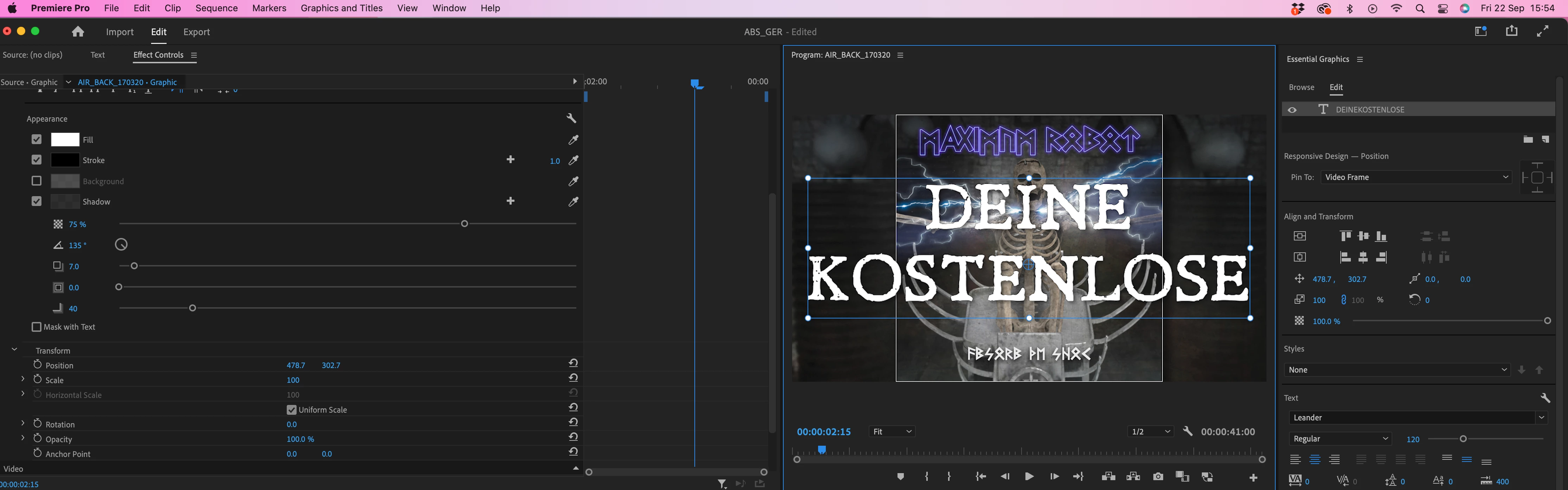Image resolution: width=1568 pixels, height=490 pixels.
Task: Open the Fit zoom level dropdown
Action: click(x=892, y=432)
